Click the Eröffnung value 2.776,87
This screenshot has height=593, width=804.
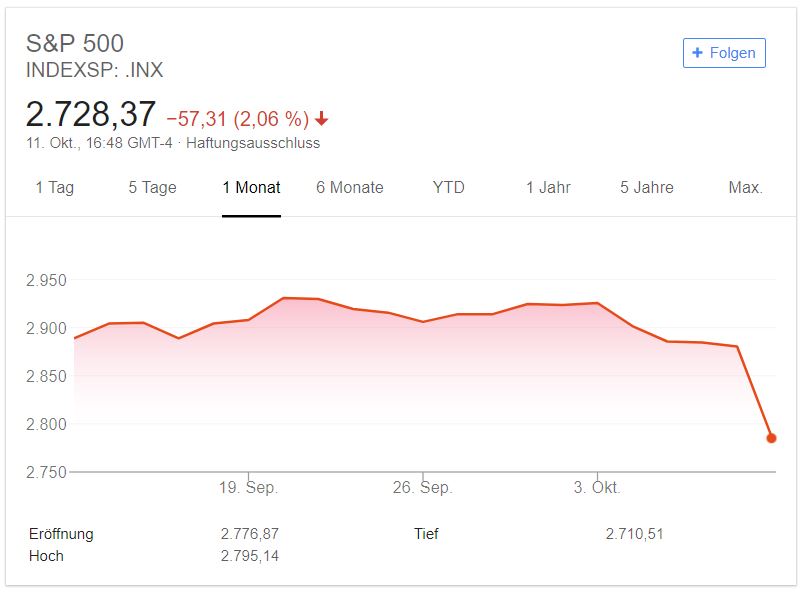click(x=250, y=533)
